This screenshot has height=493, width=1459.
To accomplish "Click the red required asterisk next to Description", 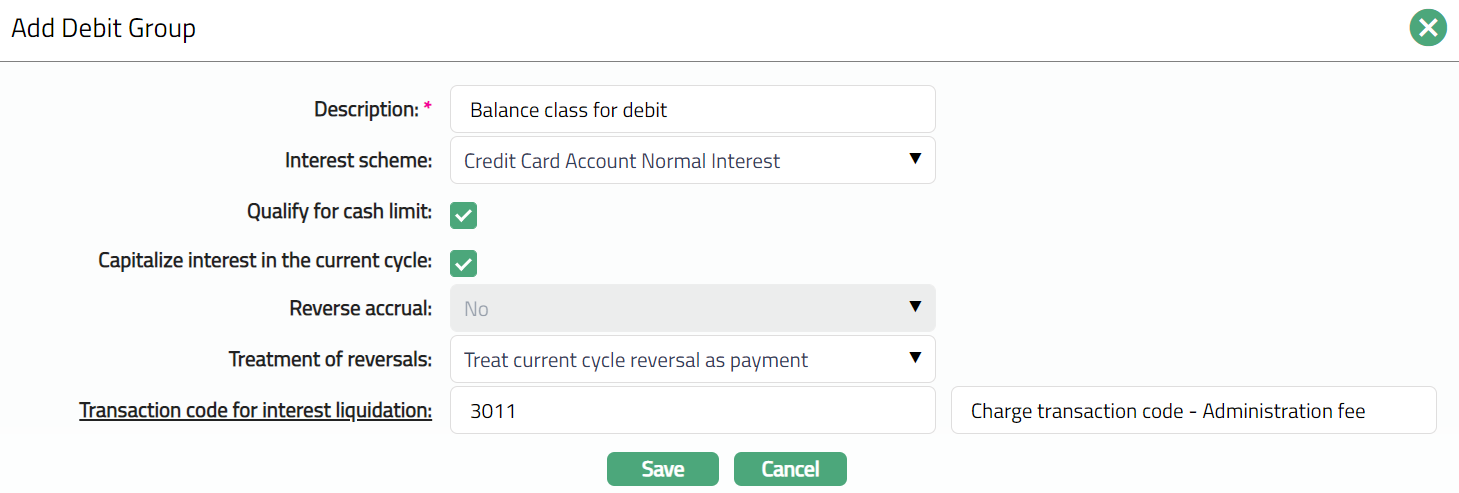I will click(428, 107).
